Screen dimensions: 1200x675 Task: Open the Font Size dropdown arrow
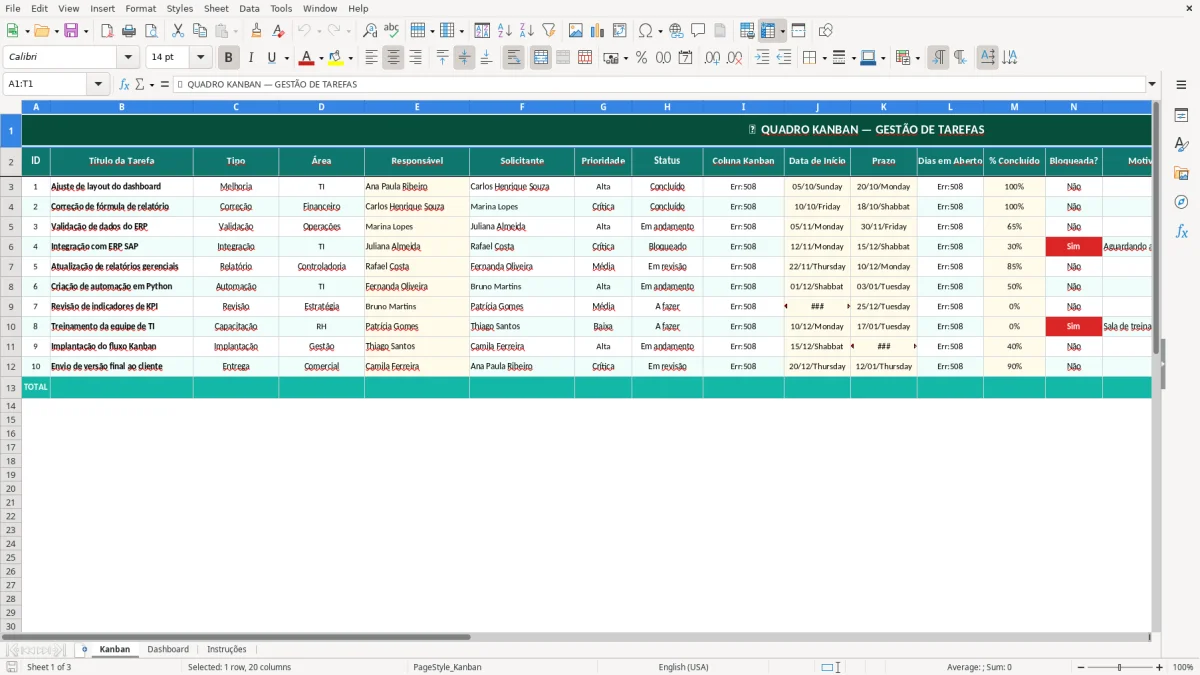(200, 58)
